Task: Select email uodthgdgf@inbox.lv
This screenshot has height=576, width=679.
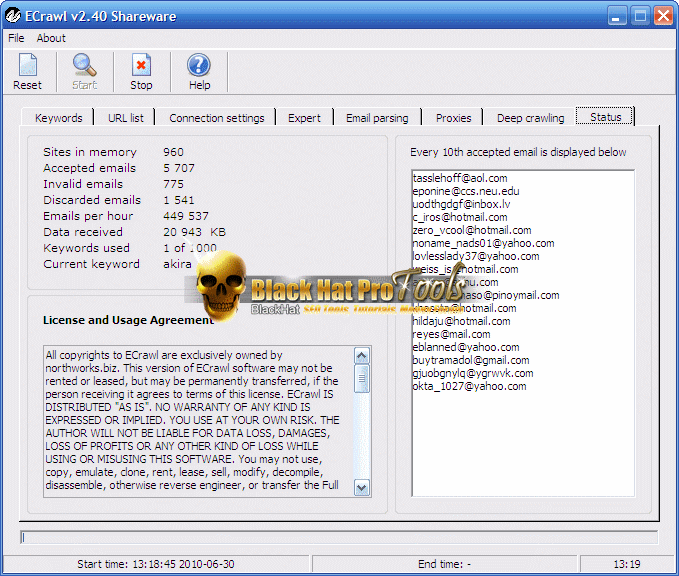Action: click(x=461, y=204)
